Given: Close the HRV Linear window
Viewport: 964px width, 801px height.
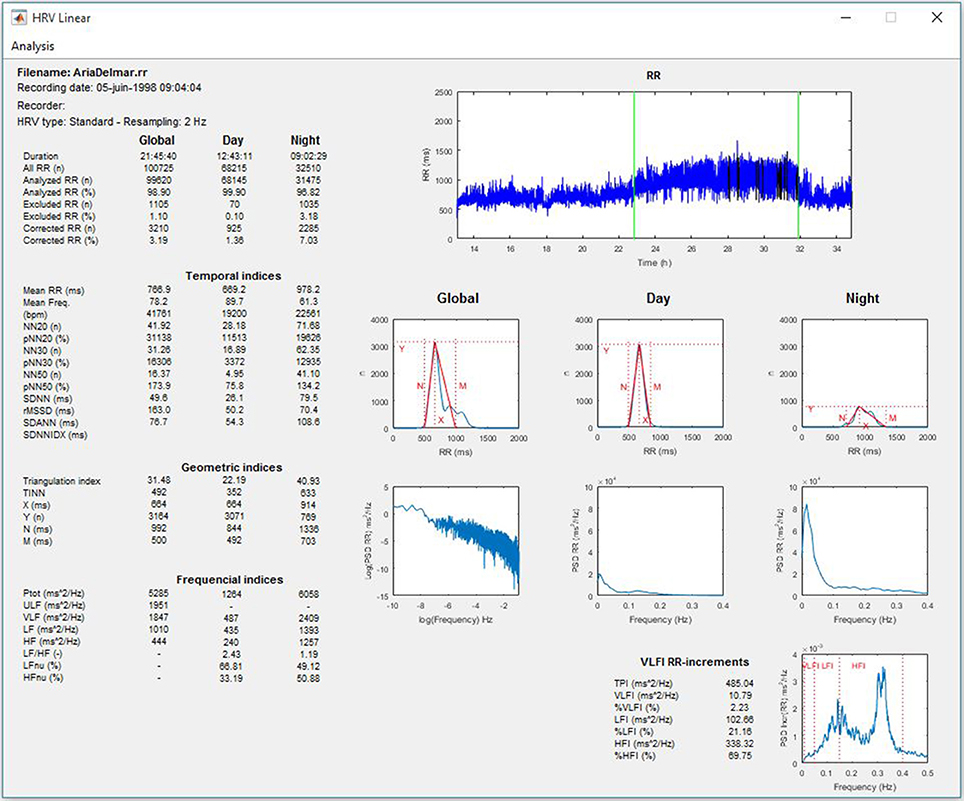Looking at the screenshot, I should [x=936, y=18].
